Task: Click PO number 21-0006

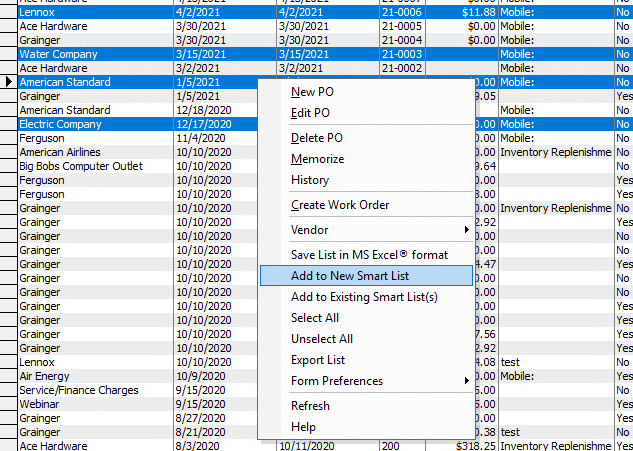Action: (402, 12)
